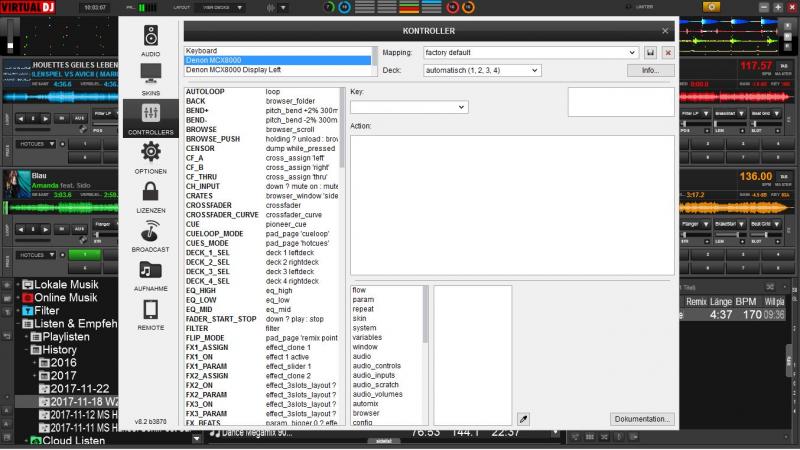The image size is (800, 450).
Task: Select the BROWSE_PUSH mapping row
Action: tap(262, 139)
